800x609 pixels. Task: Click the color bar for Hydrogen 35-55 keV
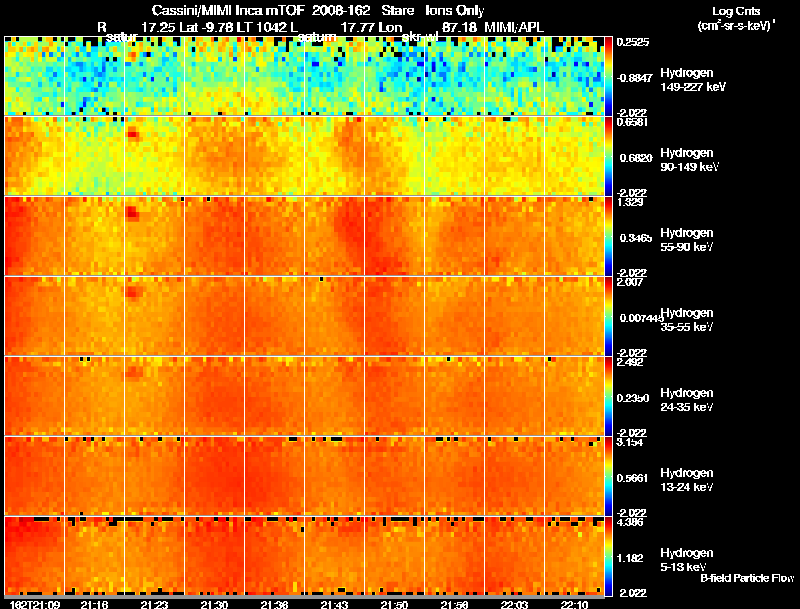click(608, 316)
